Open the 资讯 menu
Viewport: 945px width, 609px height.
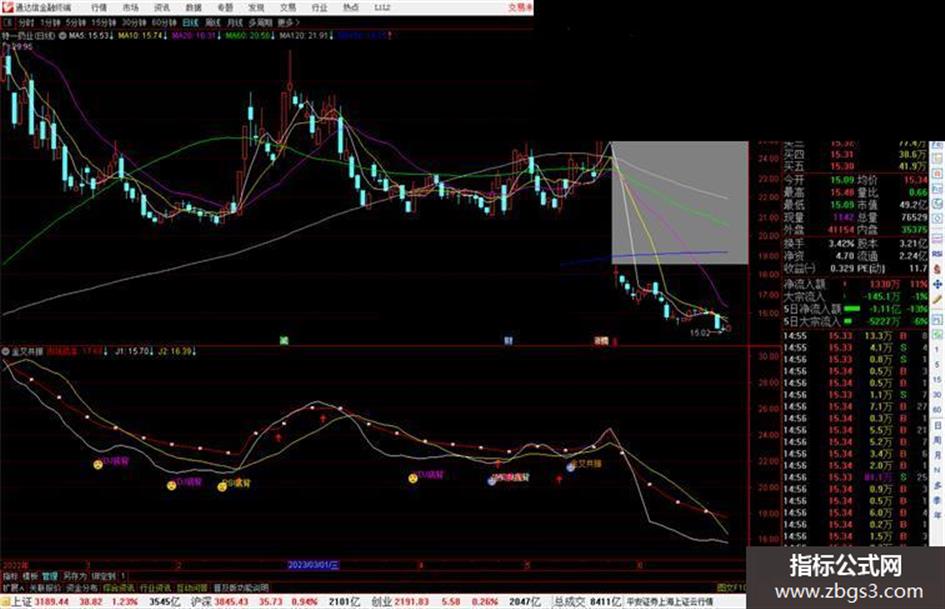162,7
